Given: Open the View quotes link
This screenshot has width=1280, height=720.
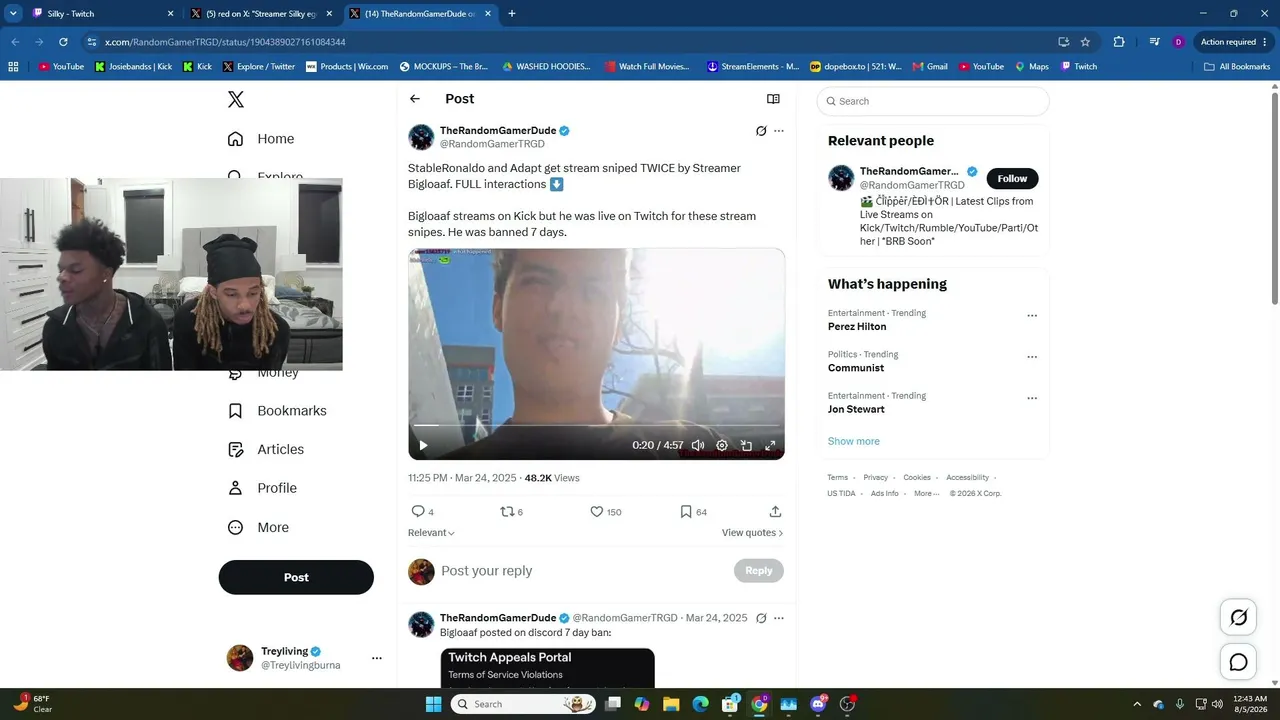Looking at the screenshot, I should click(x=752, y=533).
